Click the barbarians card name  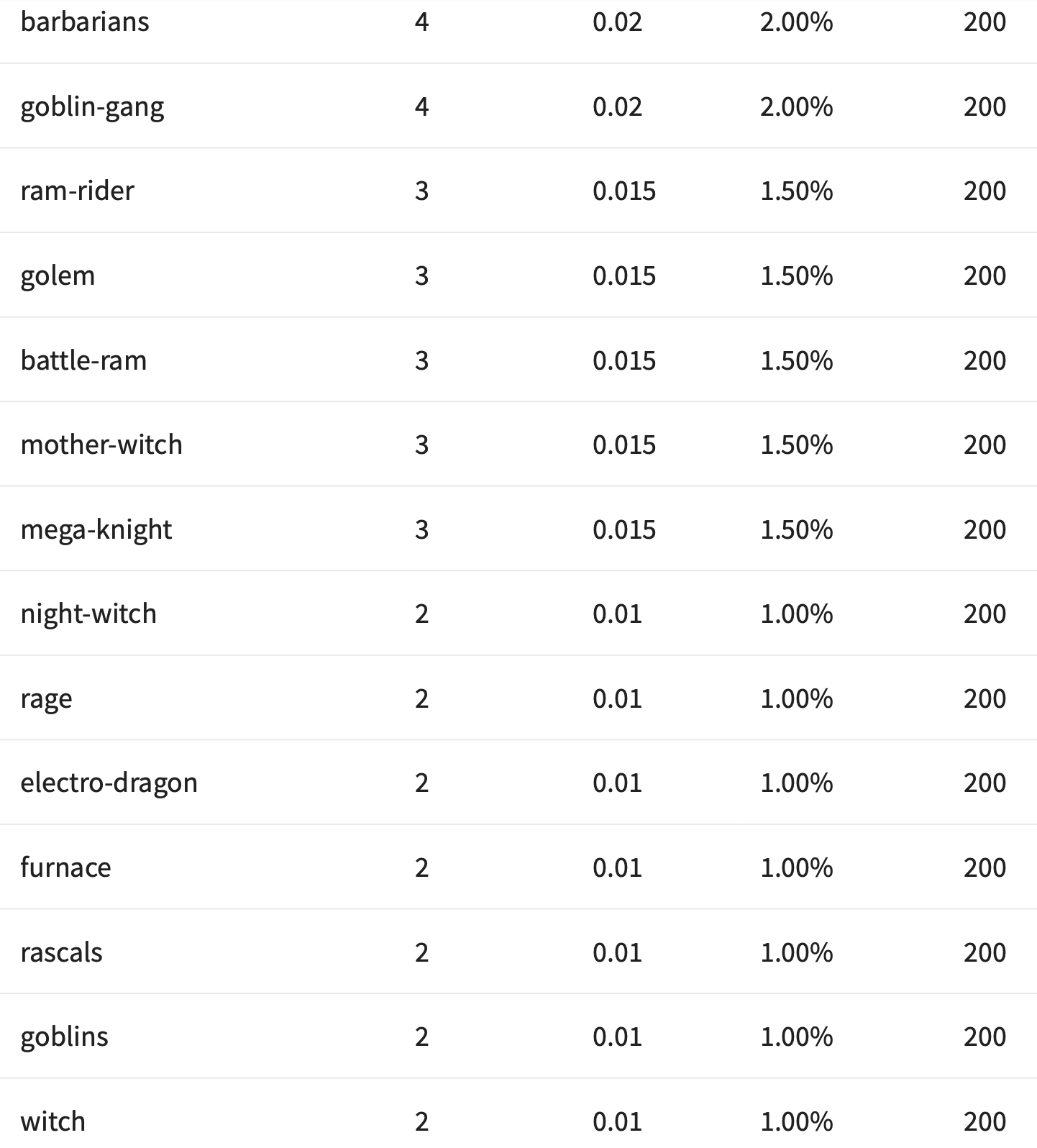click(85, 22)
